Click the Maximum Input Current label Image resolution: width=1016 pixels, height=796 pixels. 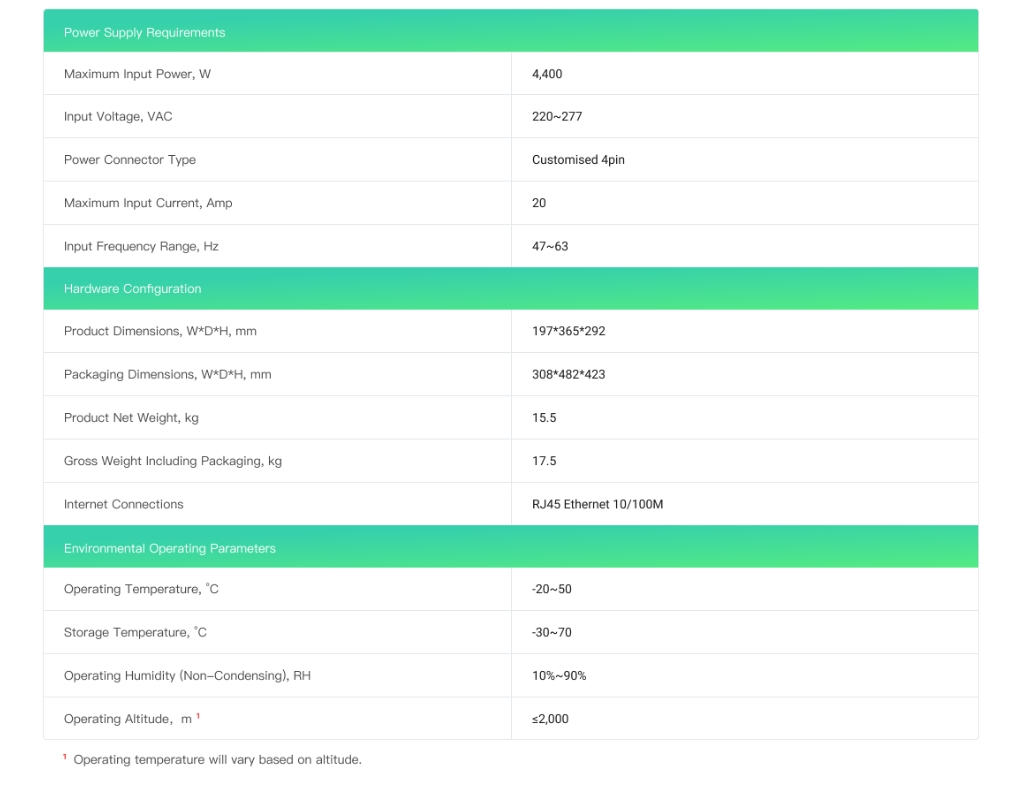148,203
